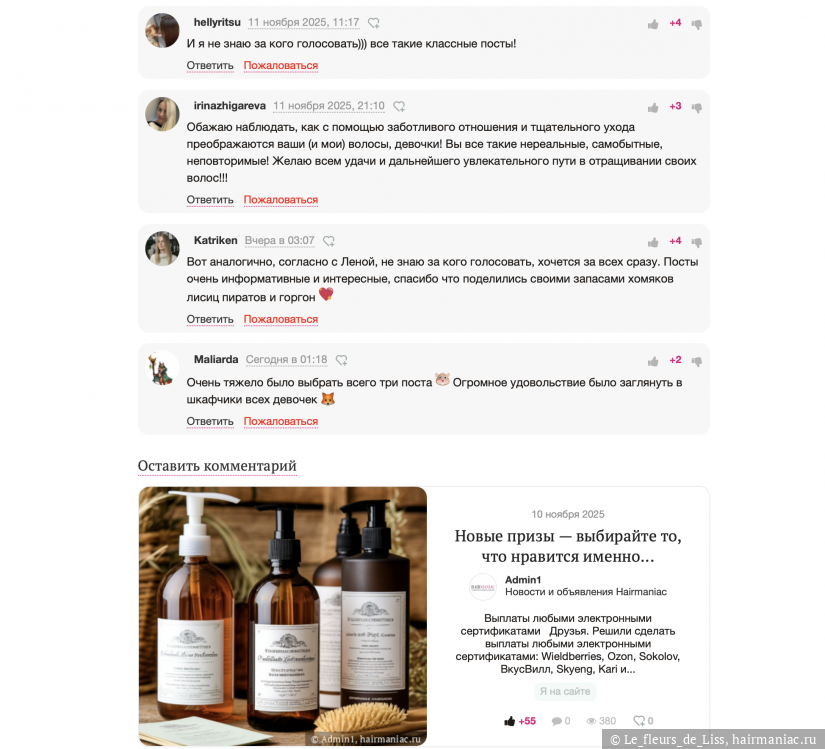This screenshot has width=825, height=749.
Task: Click the +55 thumbs up on news post
Action: pos(520,721)
